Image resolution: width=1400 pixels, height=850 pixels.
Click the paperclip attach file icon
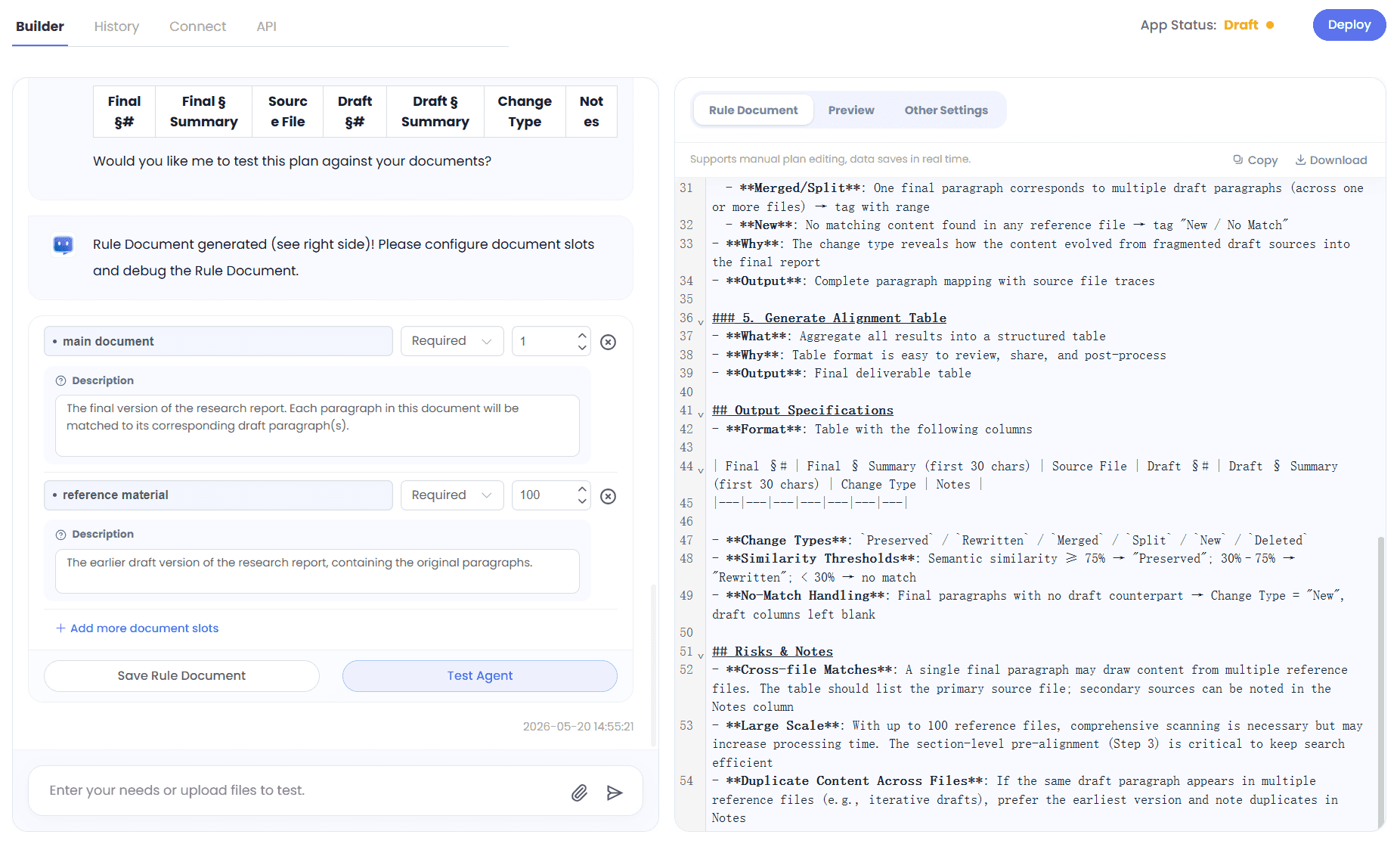(x=579, y=793)
